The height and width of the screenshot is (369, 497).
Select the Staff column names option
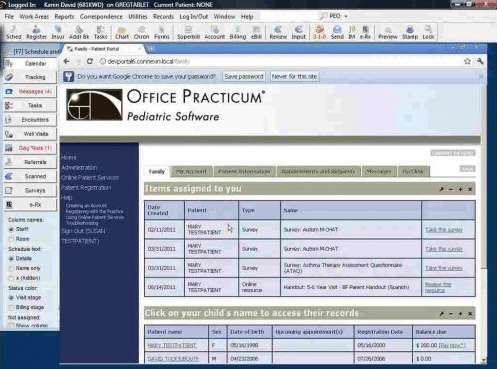tap(11, 229)
